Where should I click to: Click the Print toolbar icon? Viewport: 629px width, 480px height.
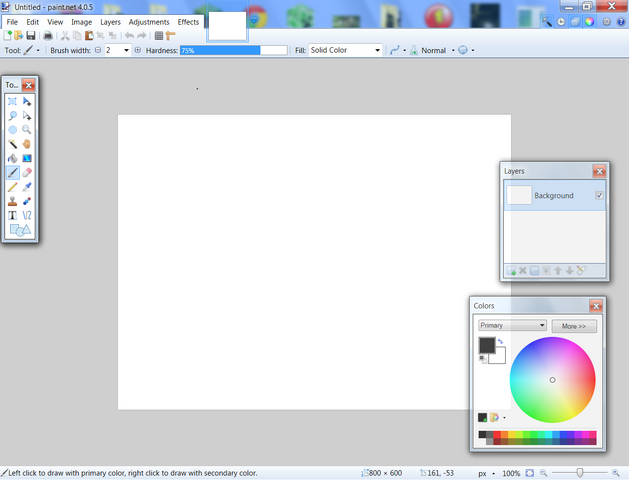pos(48,36)
